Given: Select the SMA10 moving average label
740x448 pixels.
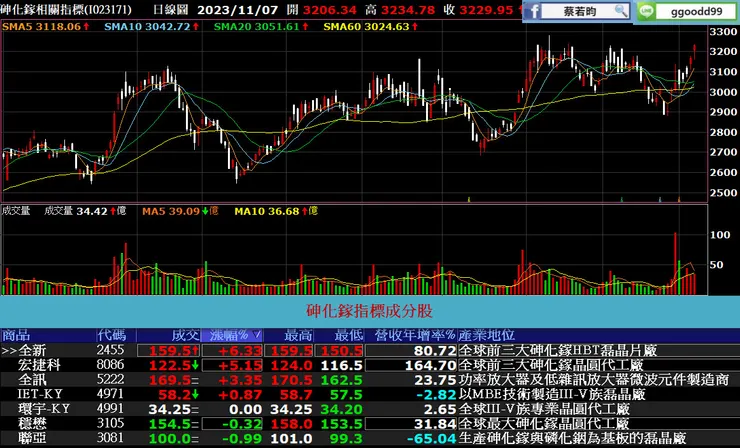Looking at the screenshot, I should click(x=146, y=27).
